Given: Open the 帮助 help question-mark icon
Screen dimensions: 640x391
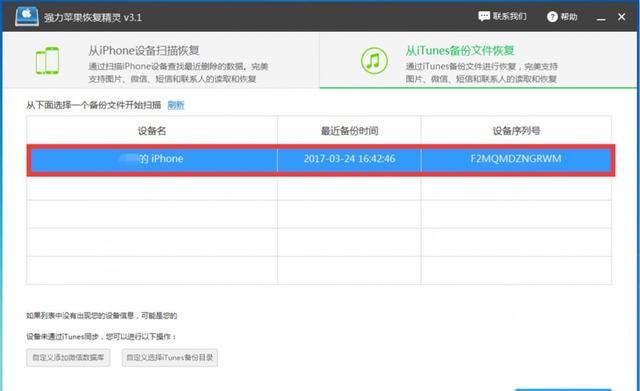Looking at the screenshot, I should [x=552, y=17].
